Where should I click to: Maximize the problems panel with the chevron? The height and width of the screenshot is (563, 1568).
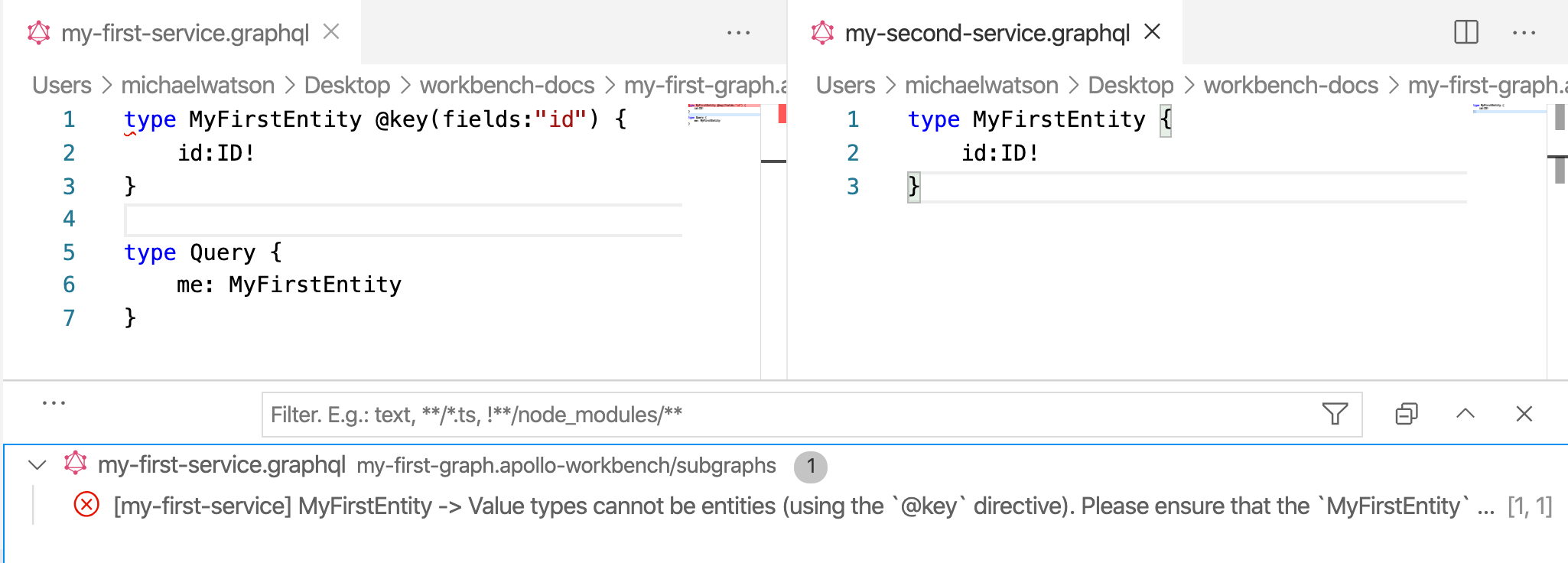1466,414
